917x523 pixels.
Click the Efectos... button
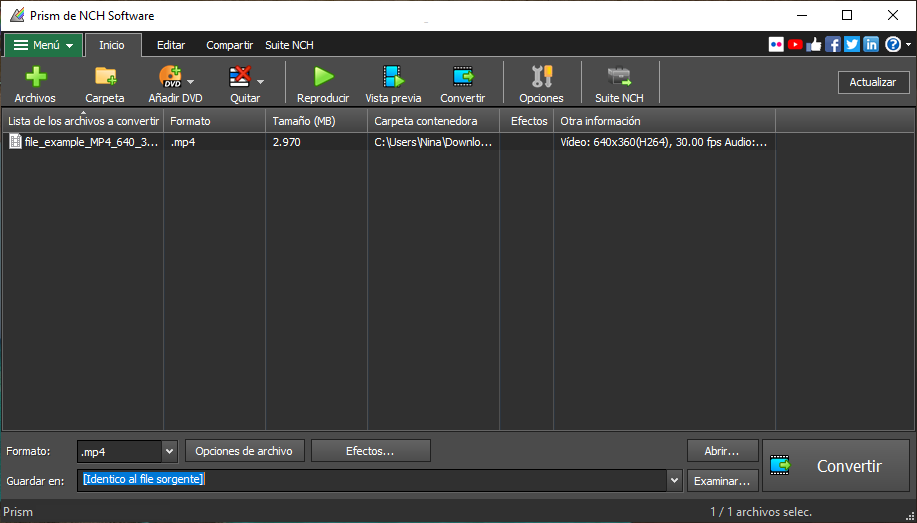click(x=370, y=451)
